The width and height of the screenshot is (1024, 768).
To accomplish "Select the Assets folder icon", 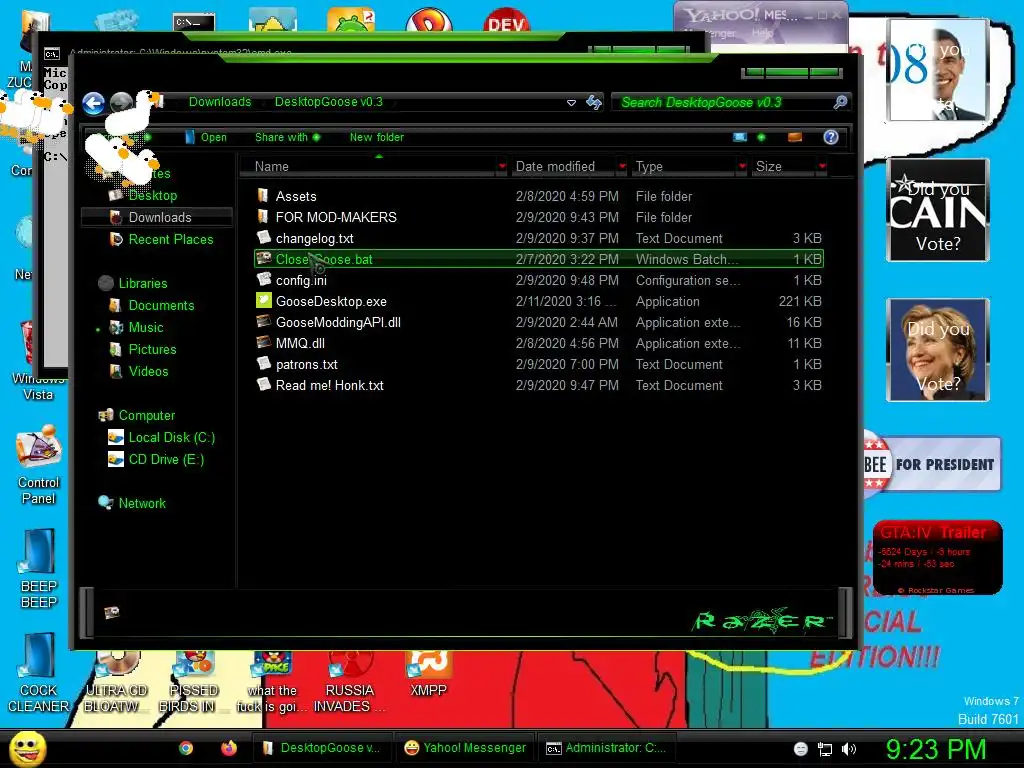I will 263,196.
